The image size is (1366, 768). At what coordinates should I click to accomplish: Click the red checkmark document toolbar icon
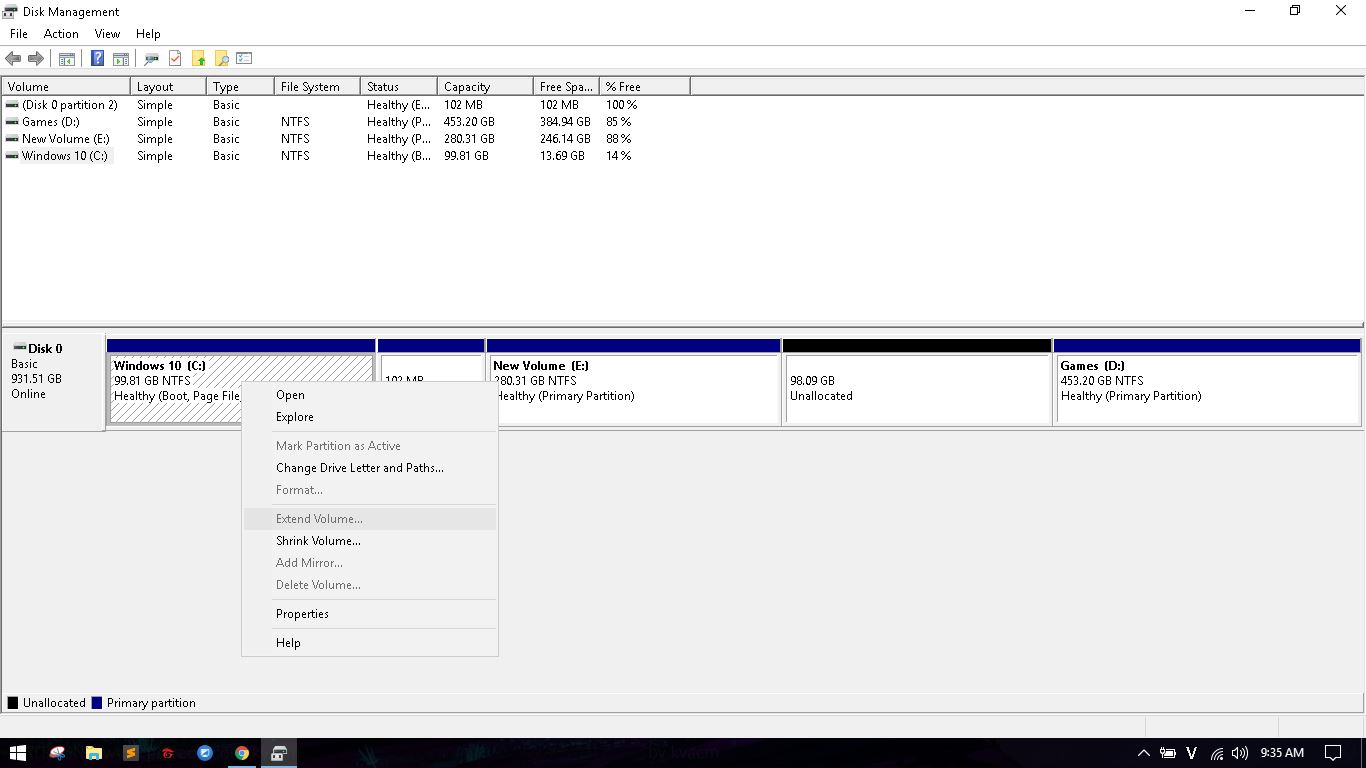coord(175,59)
